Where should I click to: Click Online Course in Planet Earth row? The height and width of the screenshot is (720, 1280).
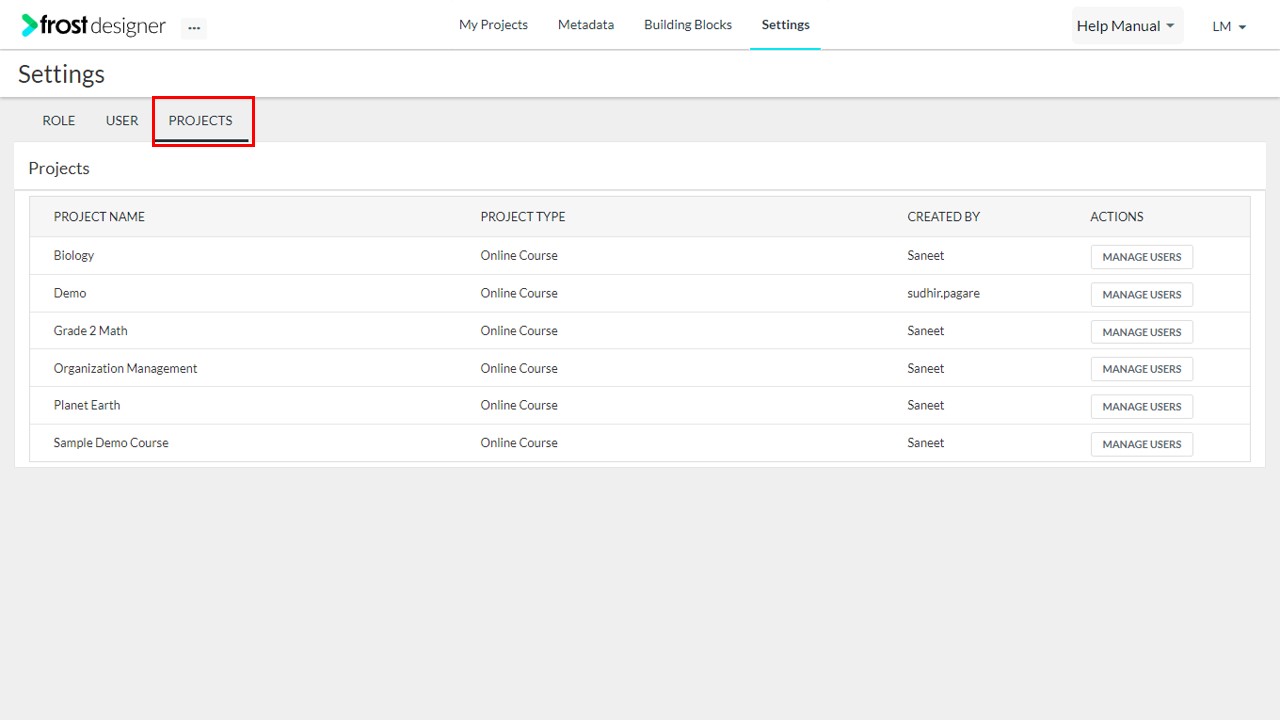coord(519,405)
